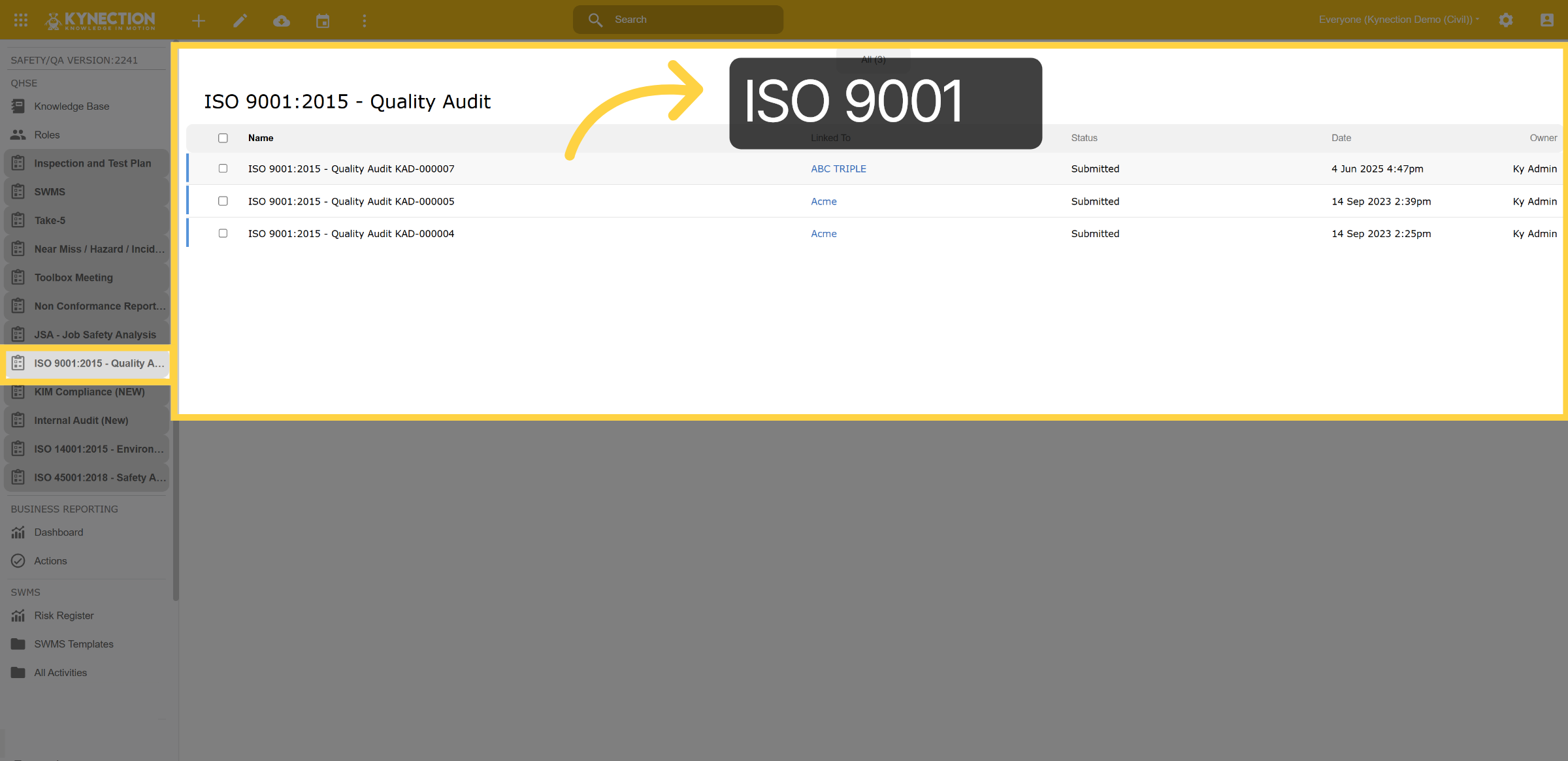The image size is (1568, 761).
Task: Click the SWMS clipboard icon
Action: [x=18, y=191]
